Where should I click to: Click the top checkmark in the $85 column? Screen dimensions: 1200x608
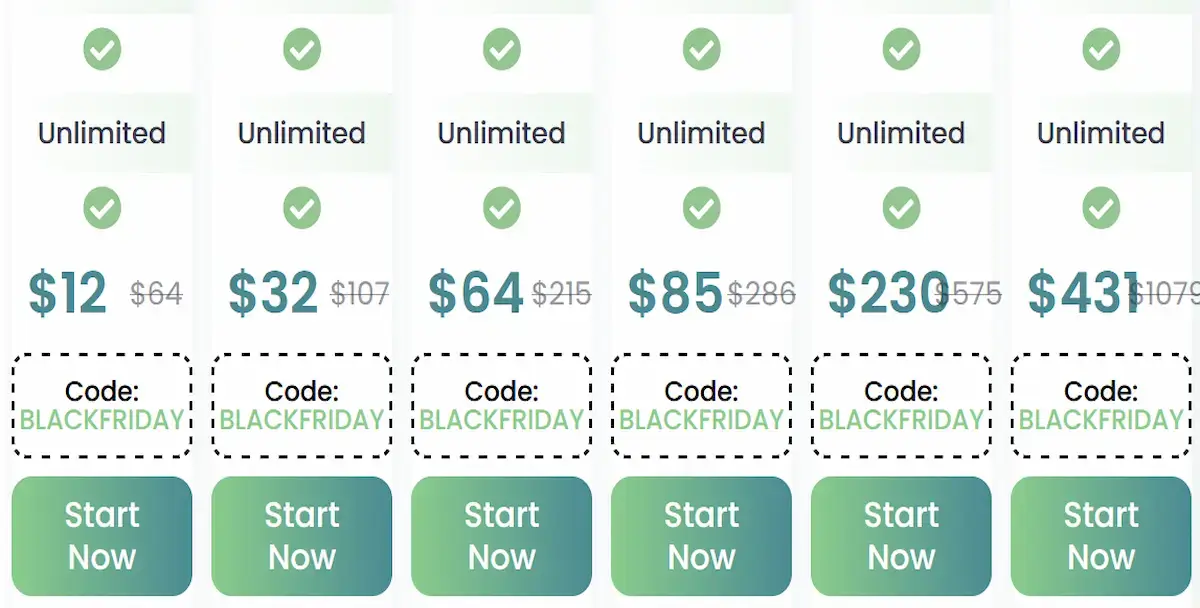tap(701, 48)
